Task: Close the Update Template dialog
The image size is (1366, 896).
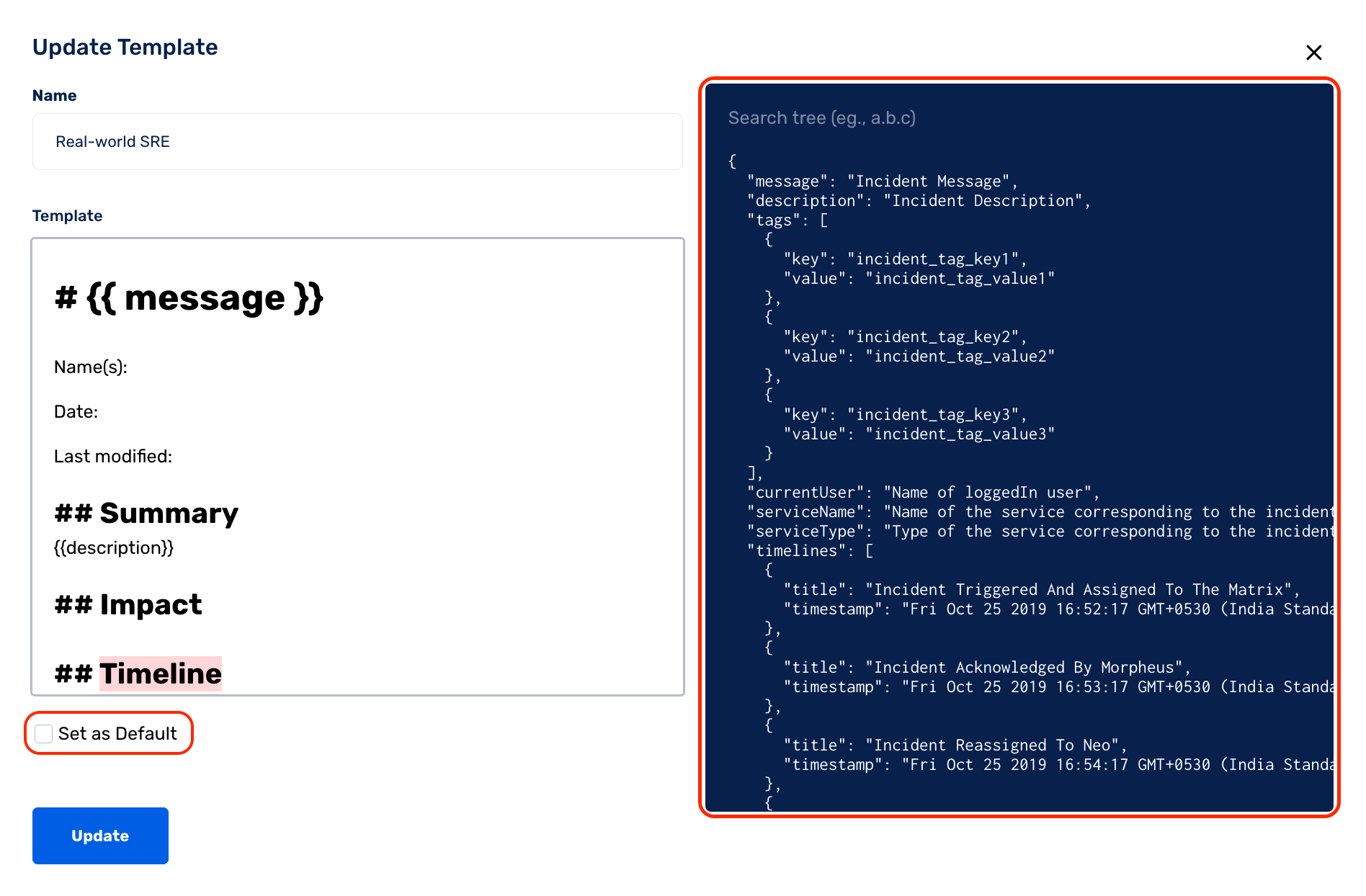Action: coord(1313,53)
